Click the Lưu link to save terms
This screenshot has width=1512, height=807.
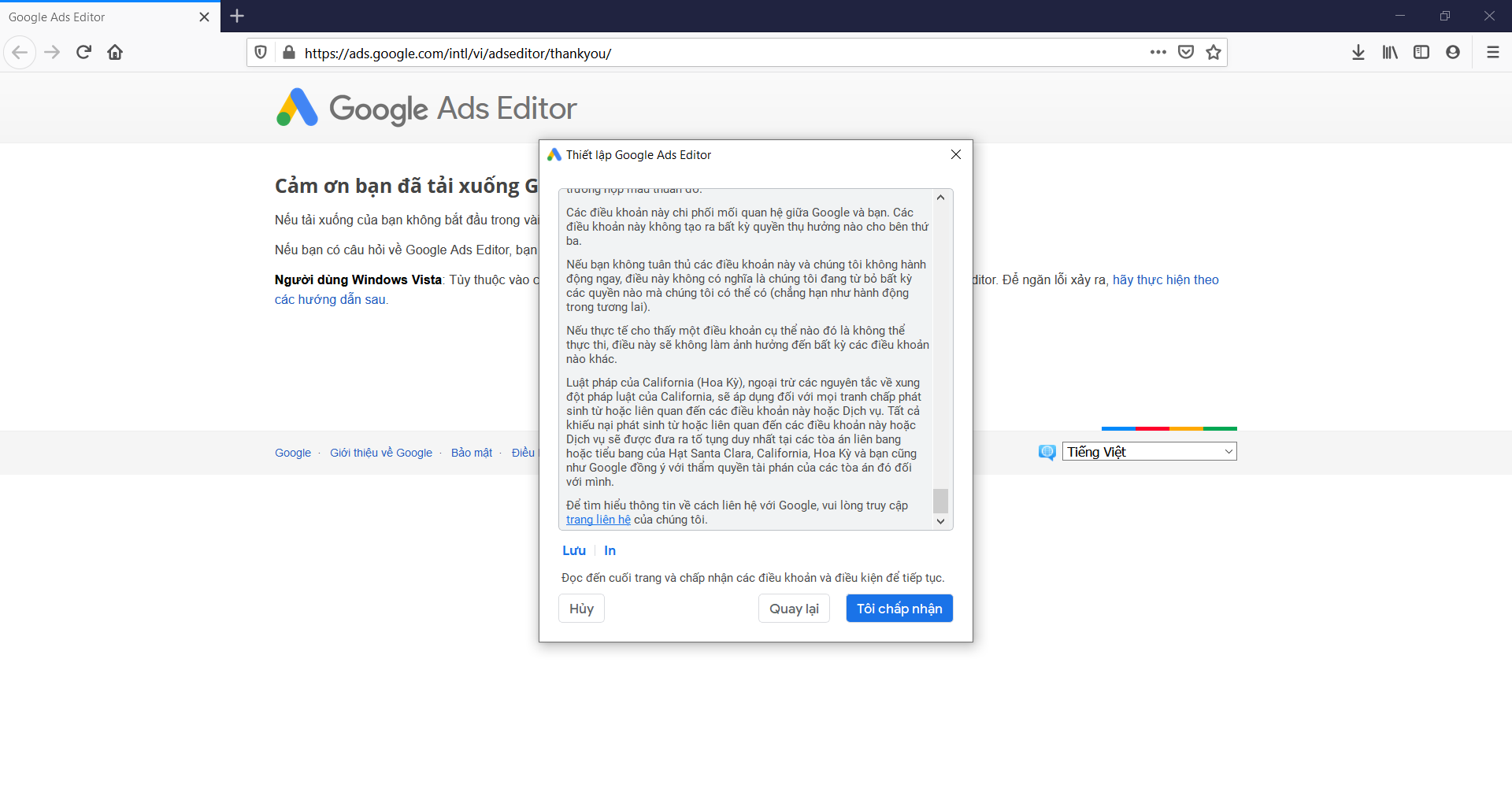click(x=574, y=551)
